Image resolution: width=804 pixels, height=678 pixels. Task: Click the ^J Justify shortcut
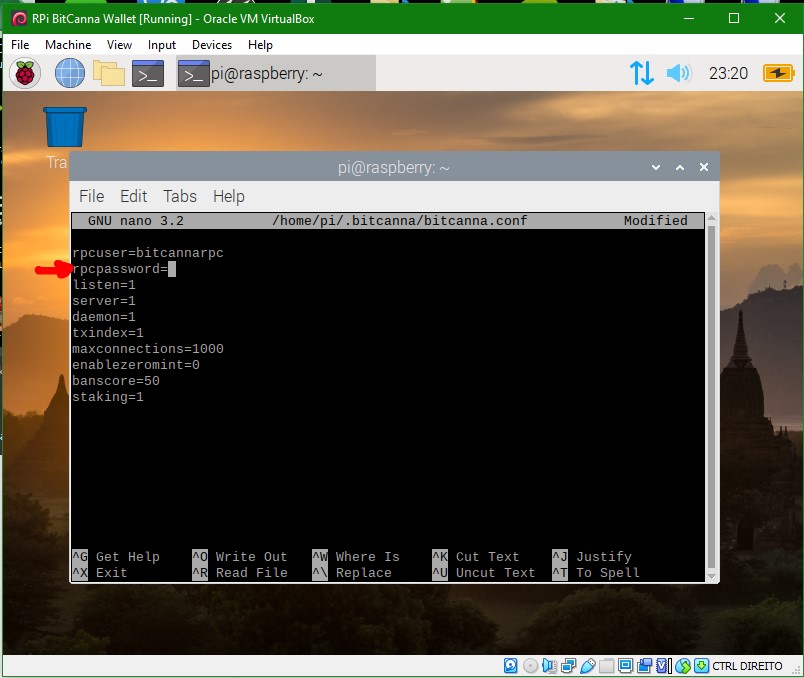(592, 556)
